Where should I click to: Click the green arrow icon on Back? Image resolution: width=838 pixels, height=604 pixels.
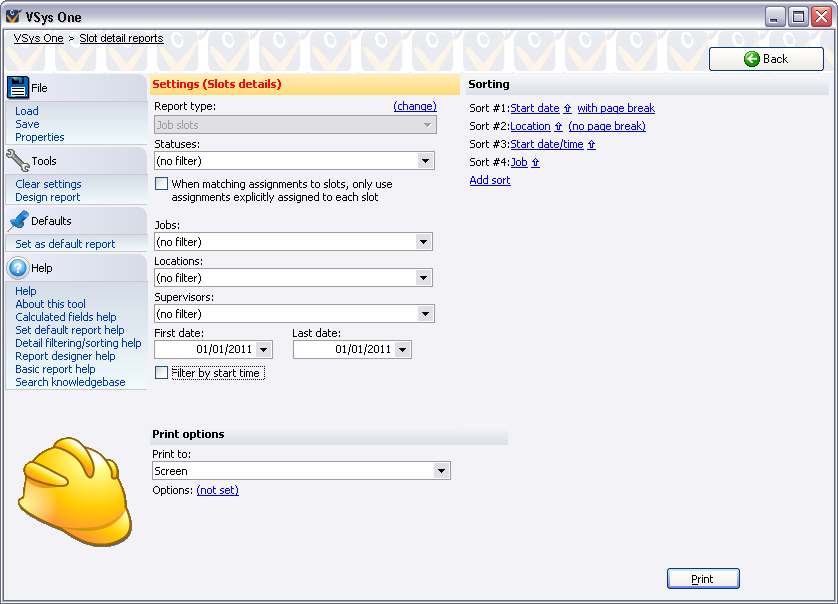pos(751,59)
